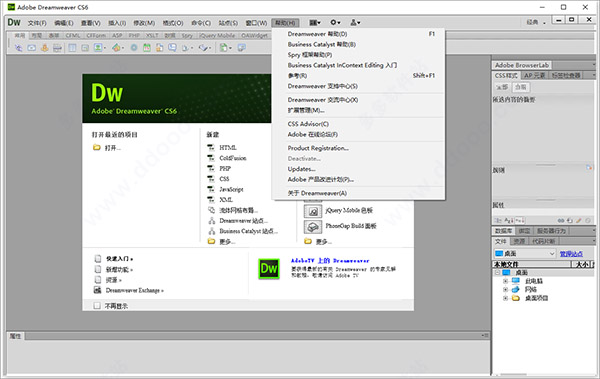Click the Tag Chooser icon
Screen dimensions: 600x379
tap(241, 47)
